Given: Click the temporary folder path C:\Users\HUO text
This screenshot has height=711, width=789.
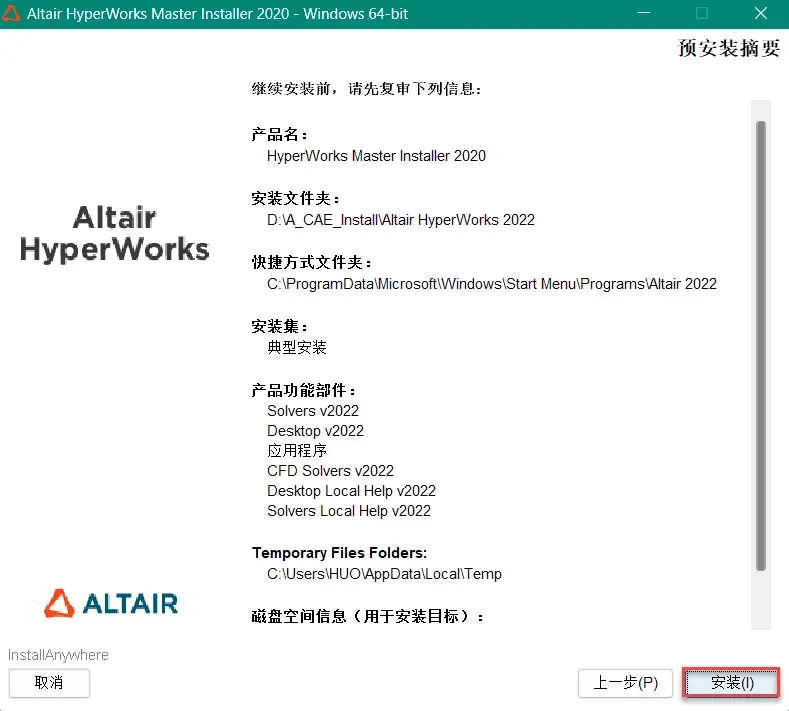Looking at the screenshot, I should (x=384, y=574).
